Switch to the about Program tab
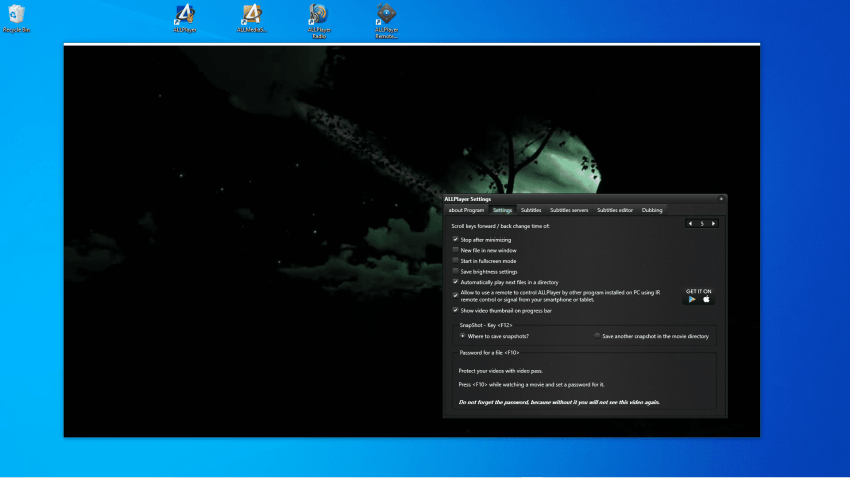This screenshot has width=850, height=478. [x=466, y=210]
